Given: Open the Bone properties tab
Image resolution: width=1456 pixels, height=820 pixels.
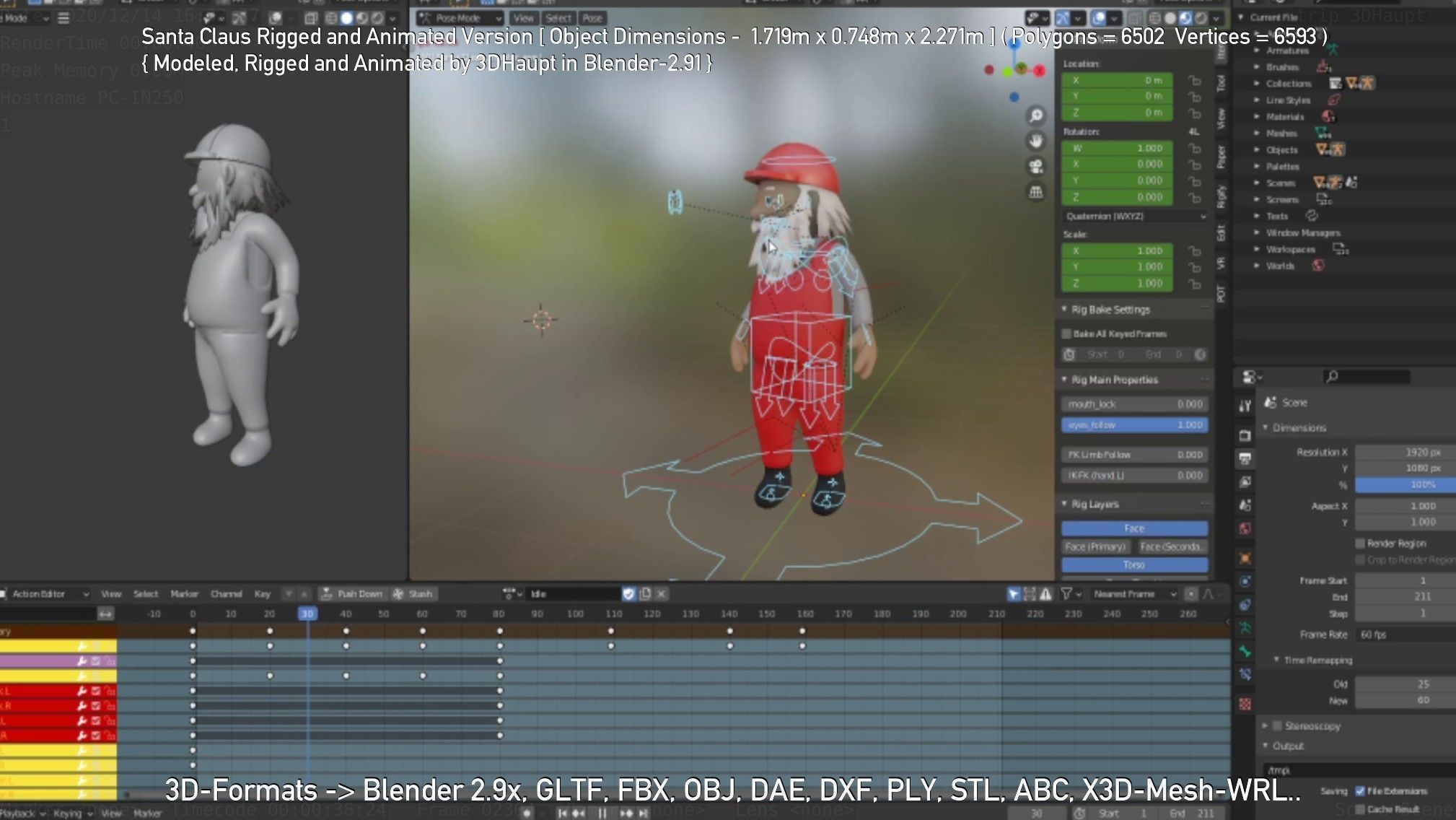Looking at the screenshot, I should pyautogui.click(x=1245, y=651).
